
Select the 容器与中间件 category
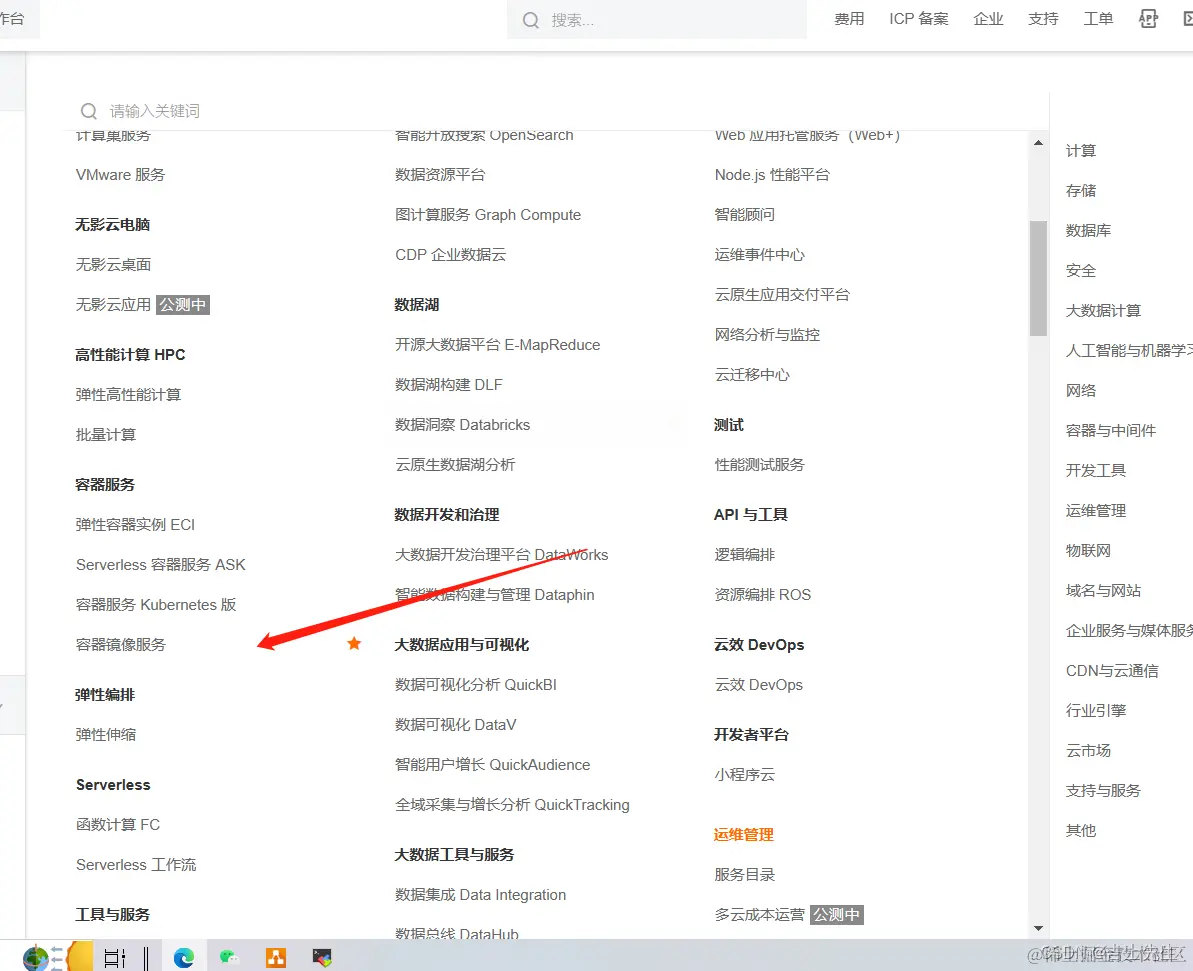point(1111,431)
